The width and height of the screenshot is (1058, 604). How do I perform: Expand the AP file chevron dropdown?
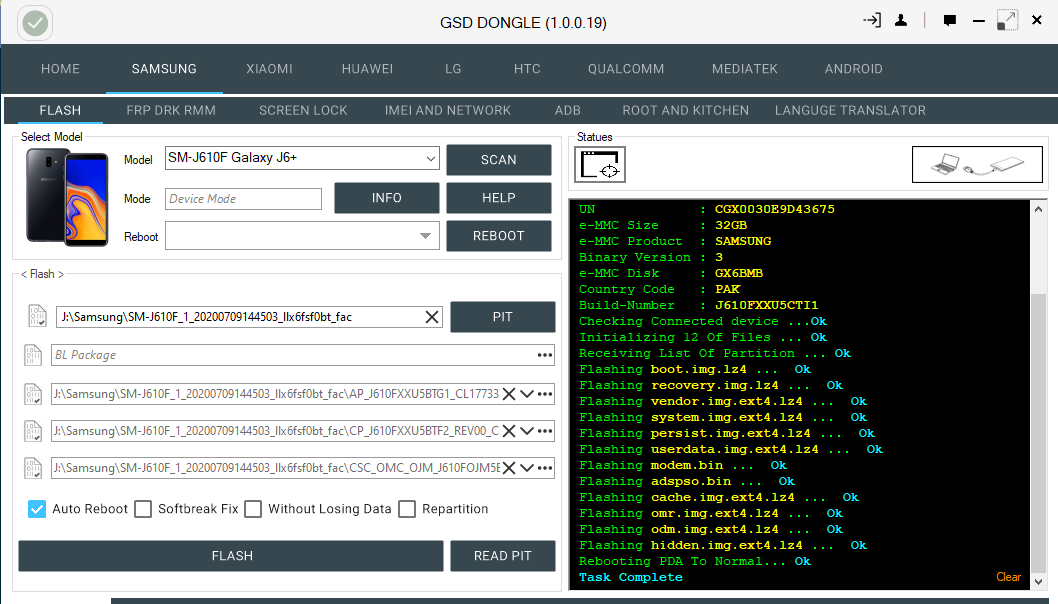527,394
